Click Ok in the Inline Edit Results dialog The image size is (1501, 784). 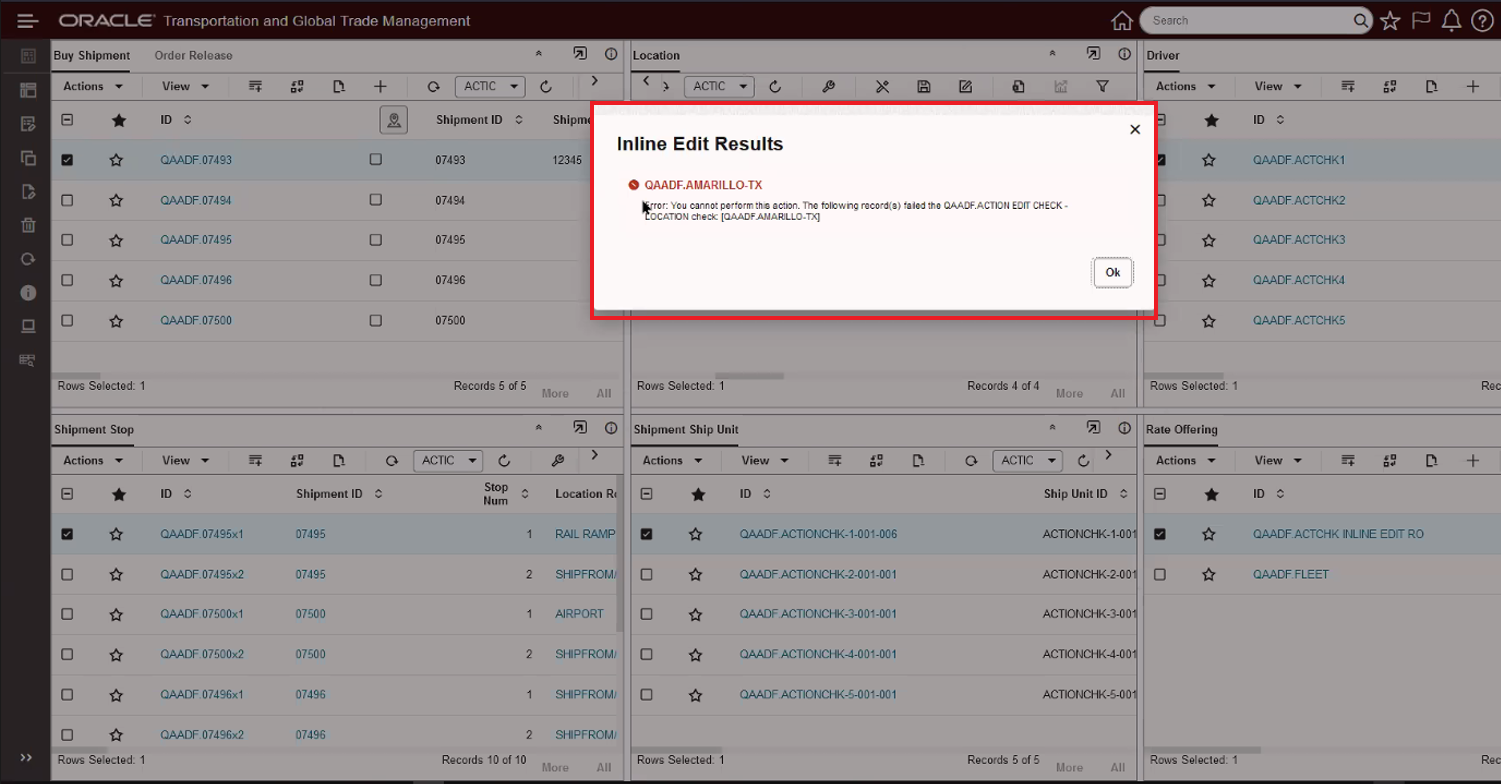(1112, 272)
